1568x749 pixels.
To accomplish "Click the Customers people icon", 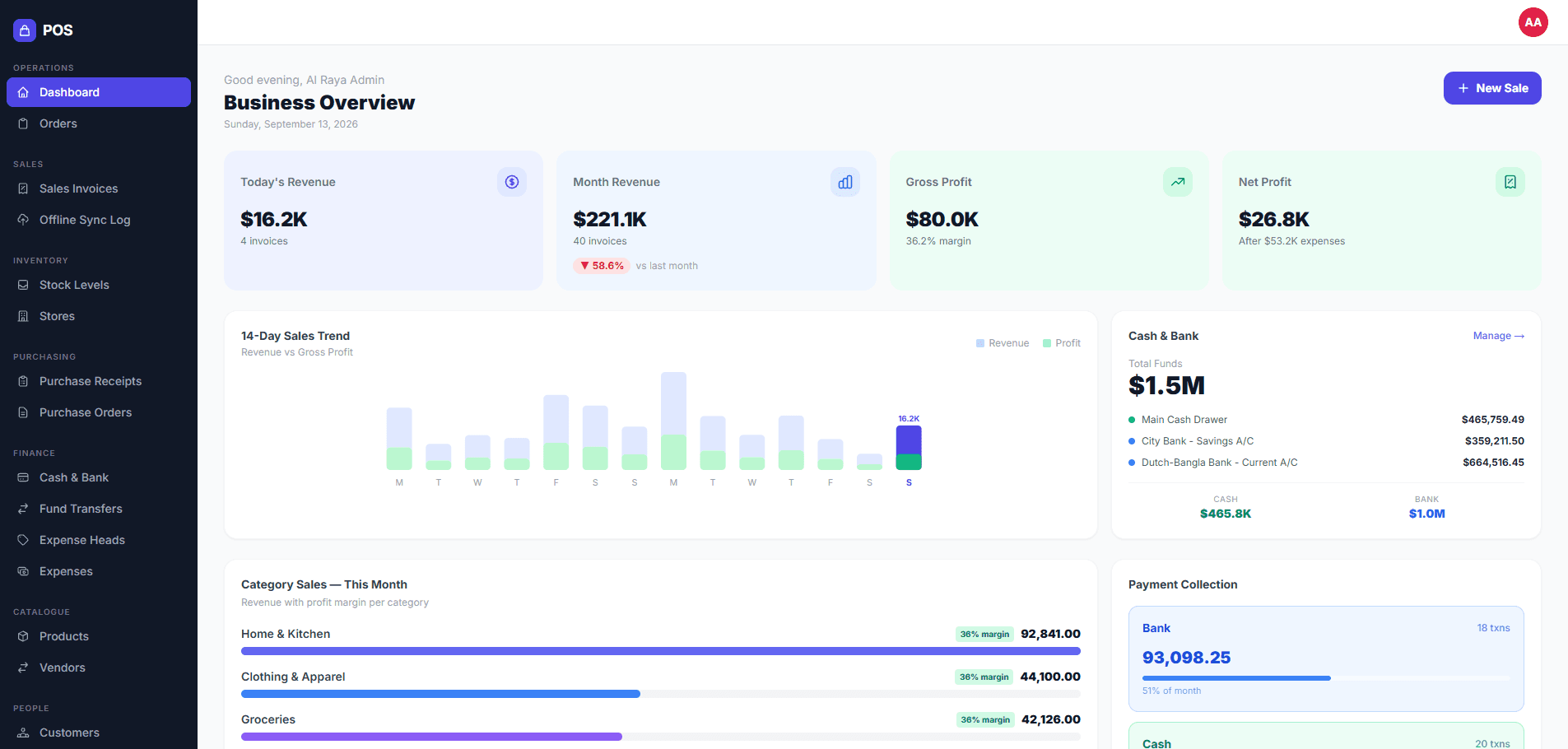I will [x=23, y=733].
